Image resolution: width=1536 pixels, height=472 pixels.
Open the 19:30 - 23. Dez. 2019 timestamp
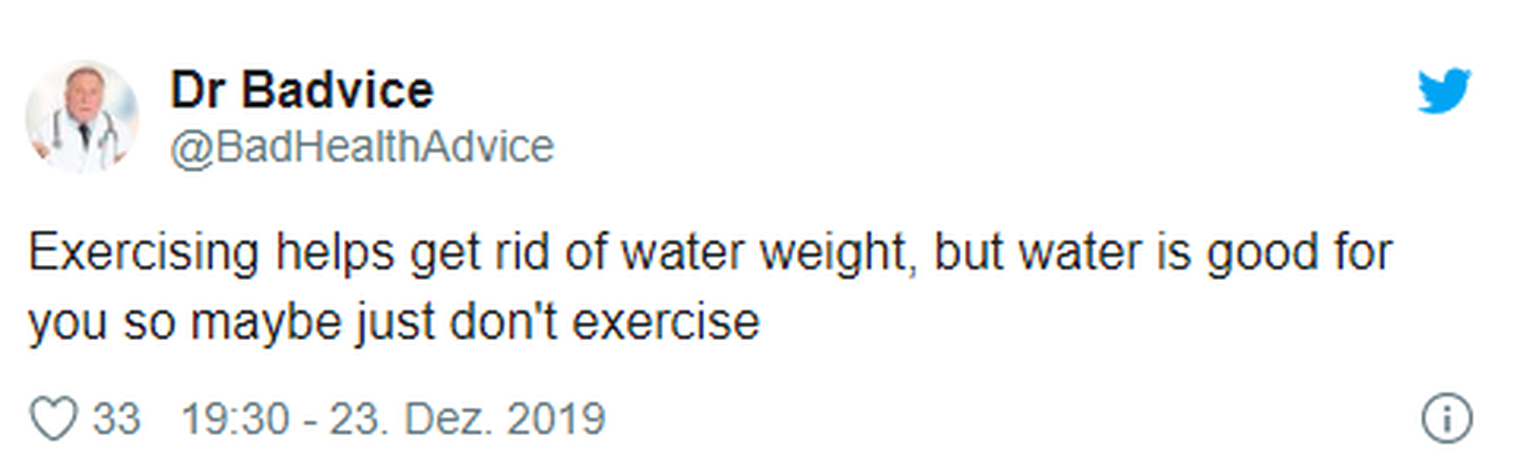pos(393,419)
